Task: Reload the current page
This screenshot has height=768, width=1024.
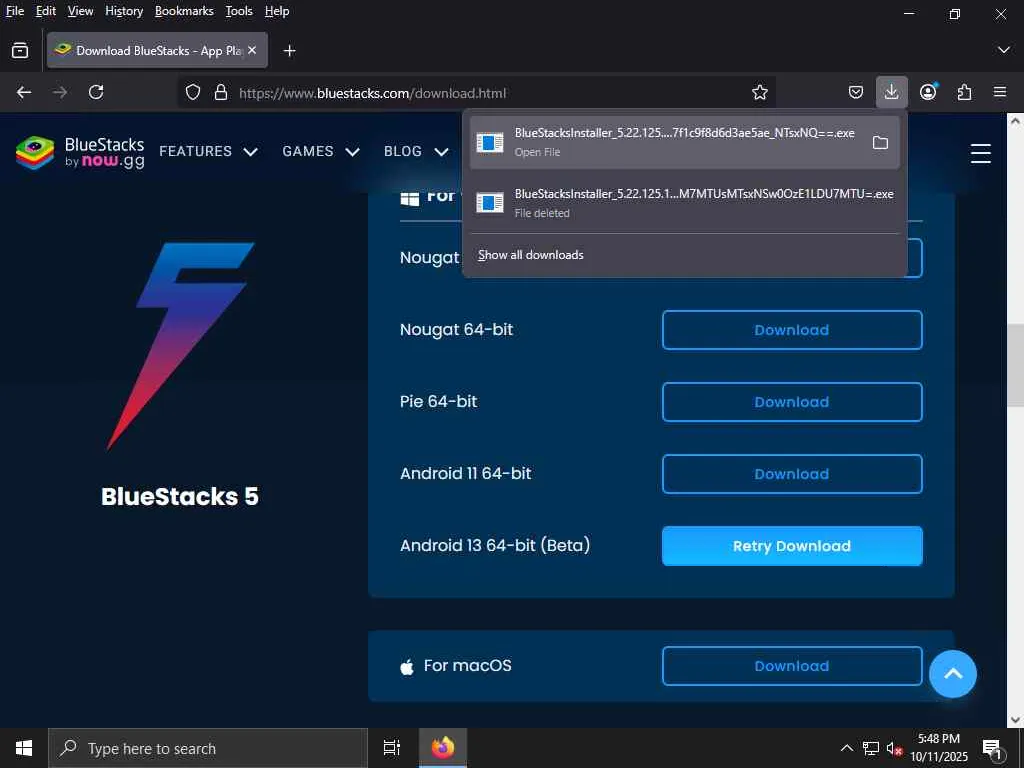Action: point(96,92)
